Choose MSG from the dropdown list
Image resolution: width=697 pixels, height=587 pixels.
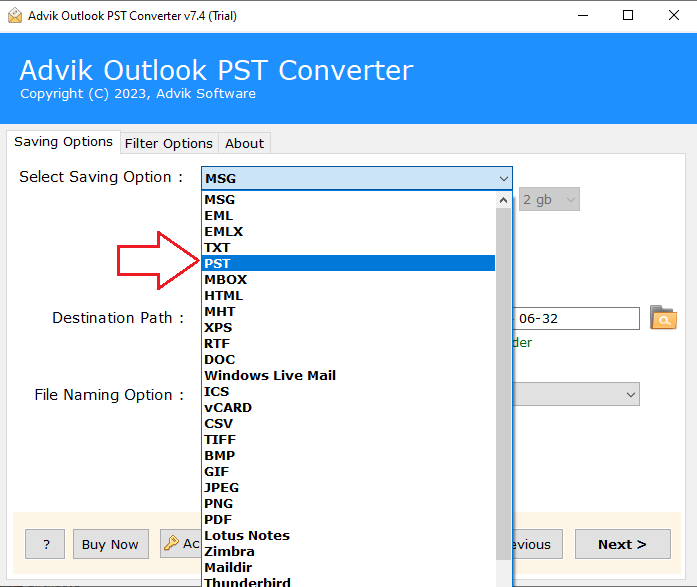coord(348,200)
